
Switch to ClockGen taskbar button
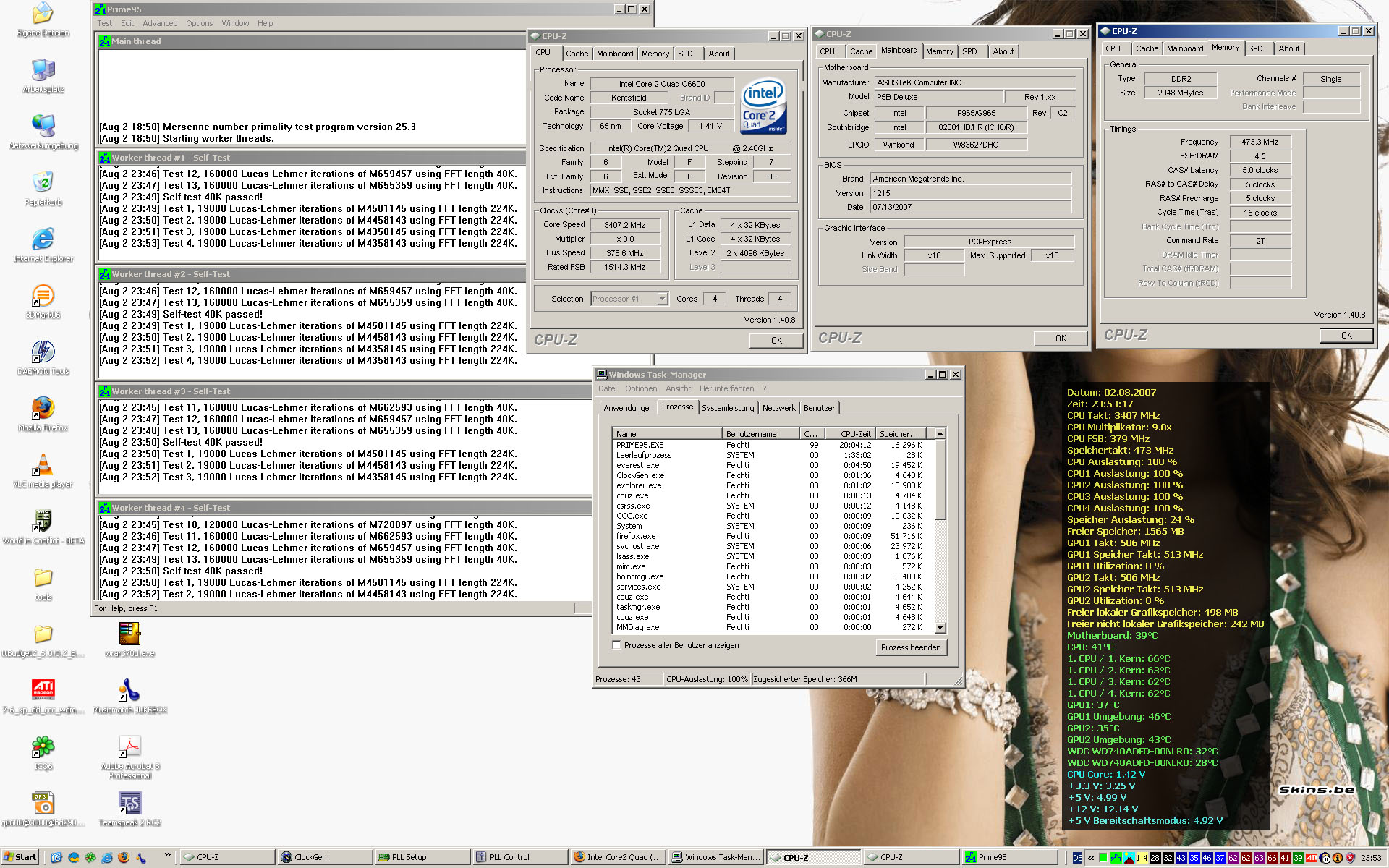pyautogui.click(x=325, y=857)
